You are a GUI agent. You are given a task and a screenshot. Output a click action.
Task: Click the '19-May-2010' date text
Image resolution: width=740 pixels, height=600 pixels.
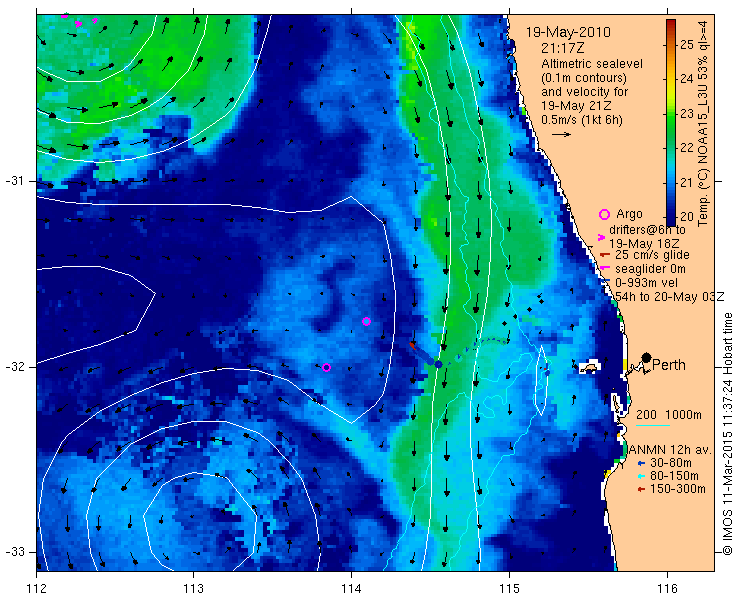pyautogui.click(x=568, y=33)
